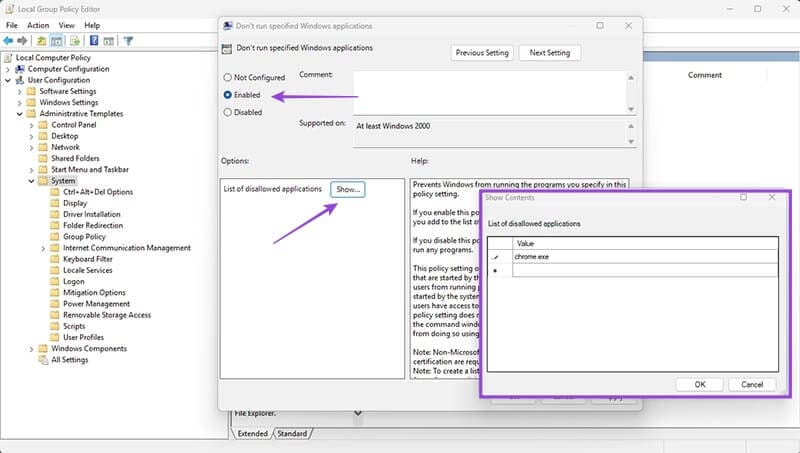Click the Forward arrow toolbar icon

click(24, 41)
